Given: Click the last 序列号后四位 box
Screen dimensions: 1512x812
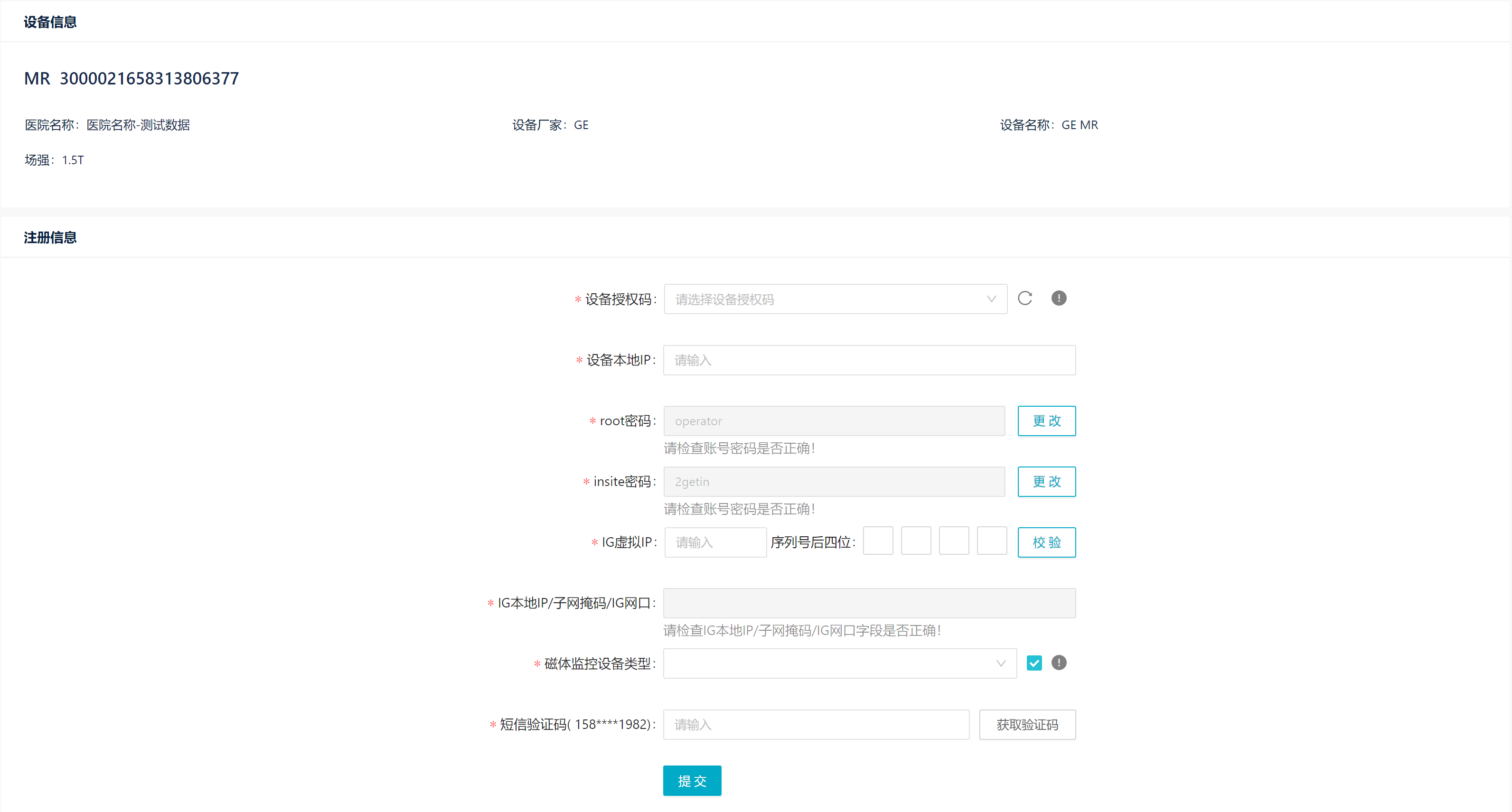Looking at the screenshot, I should [991, 541].
